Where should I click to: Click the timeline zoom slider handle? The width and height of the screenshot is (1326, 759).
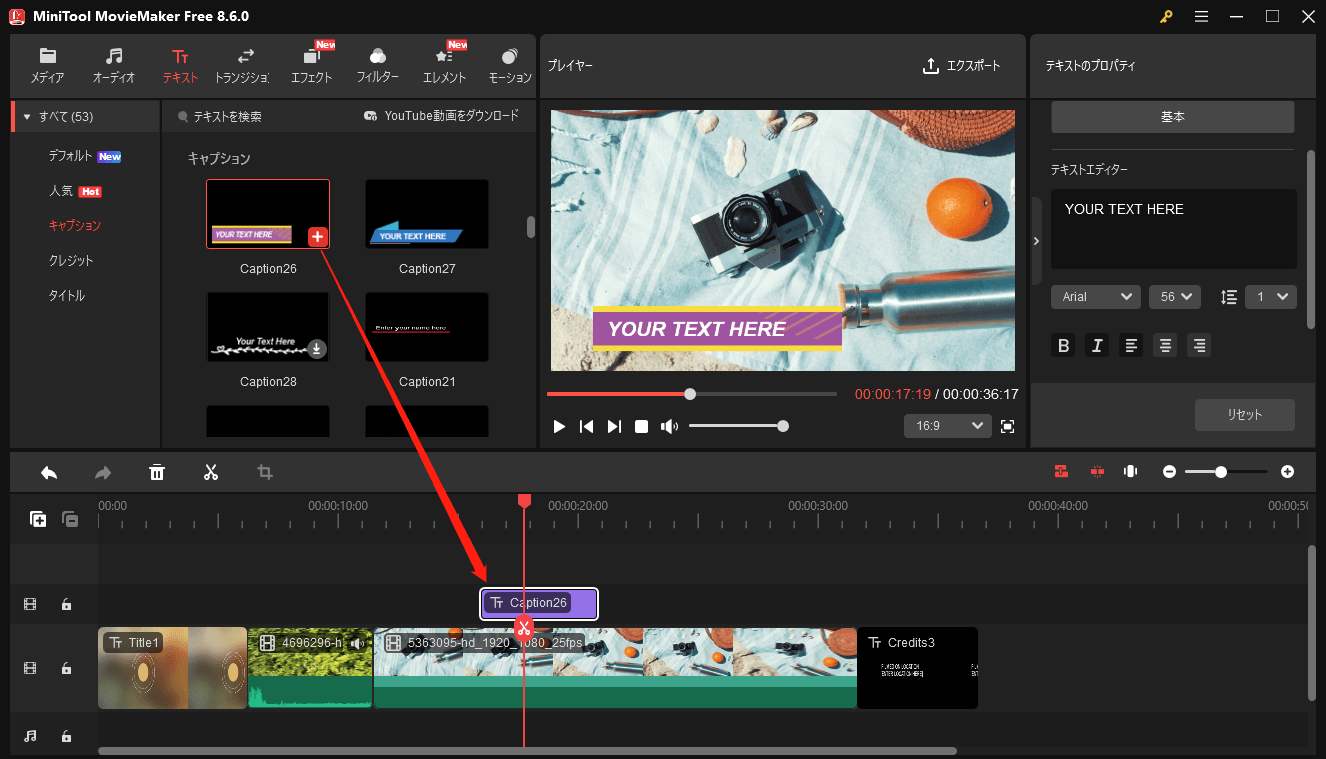(1222, 471)
